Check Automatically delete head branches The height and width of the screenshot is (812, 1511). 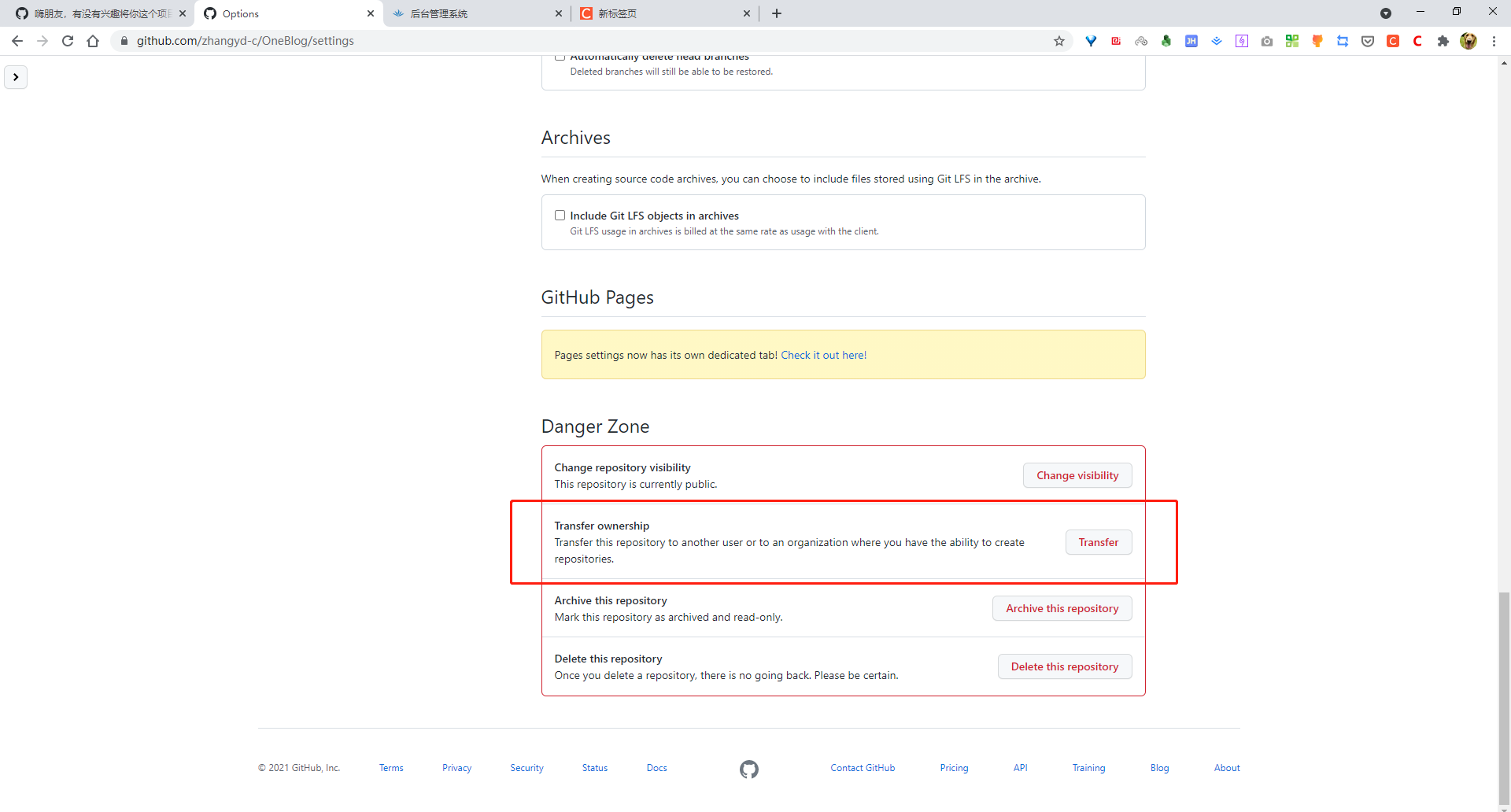(560, 55)
